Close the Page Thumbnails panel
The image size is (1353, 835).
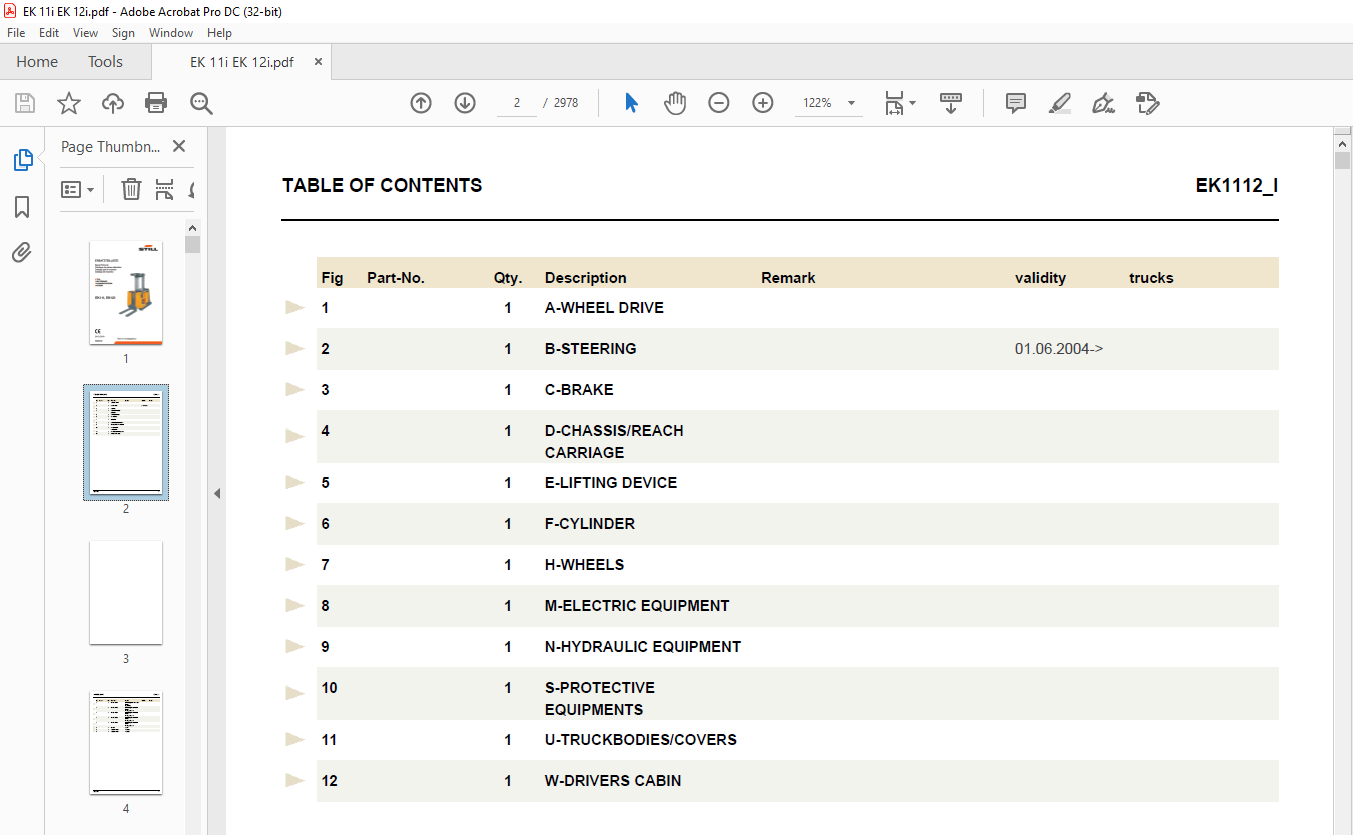(x=179, y=146)
